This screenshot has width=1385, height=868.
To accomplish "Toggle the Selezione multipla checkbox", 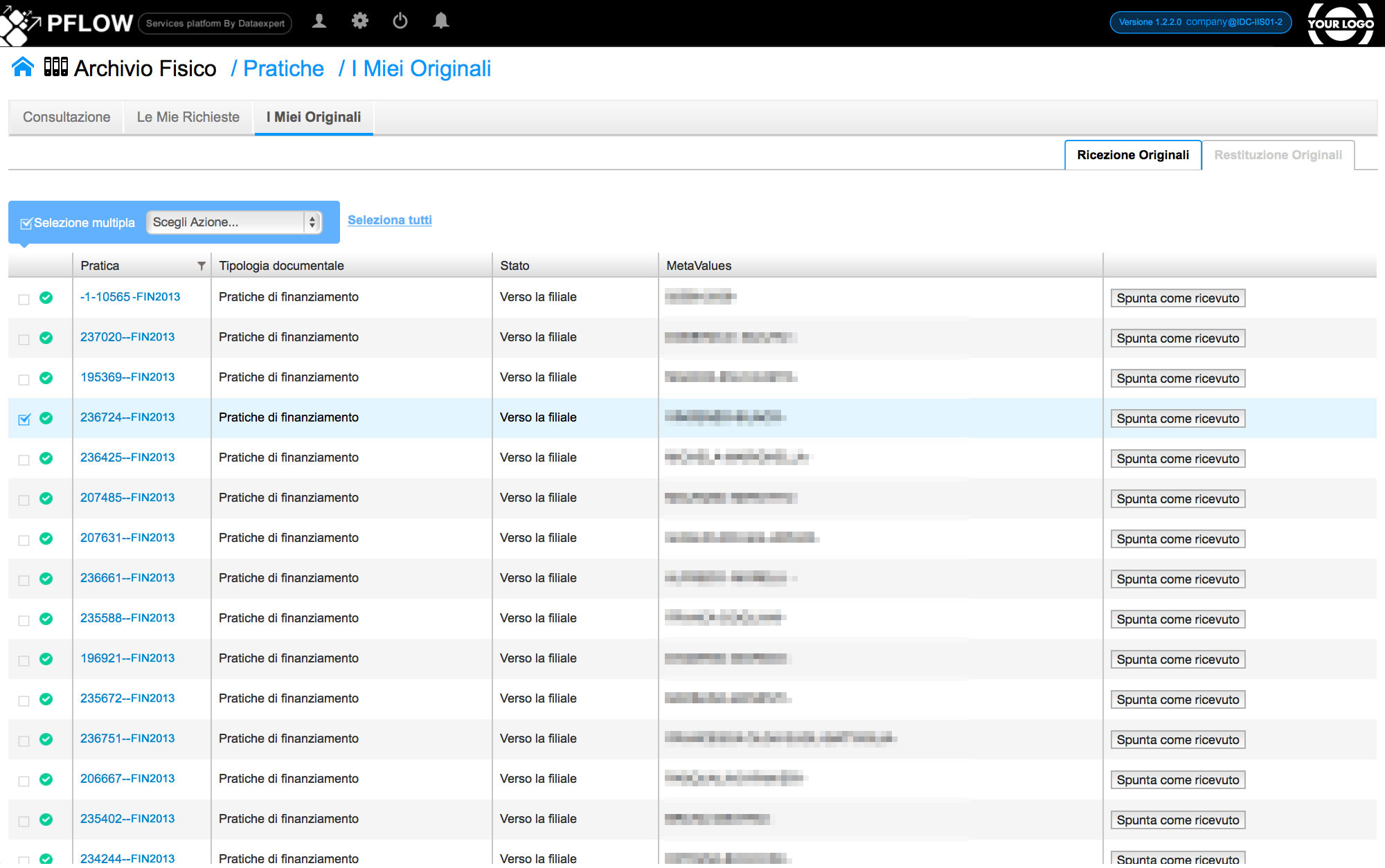I will coord(26,223).
